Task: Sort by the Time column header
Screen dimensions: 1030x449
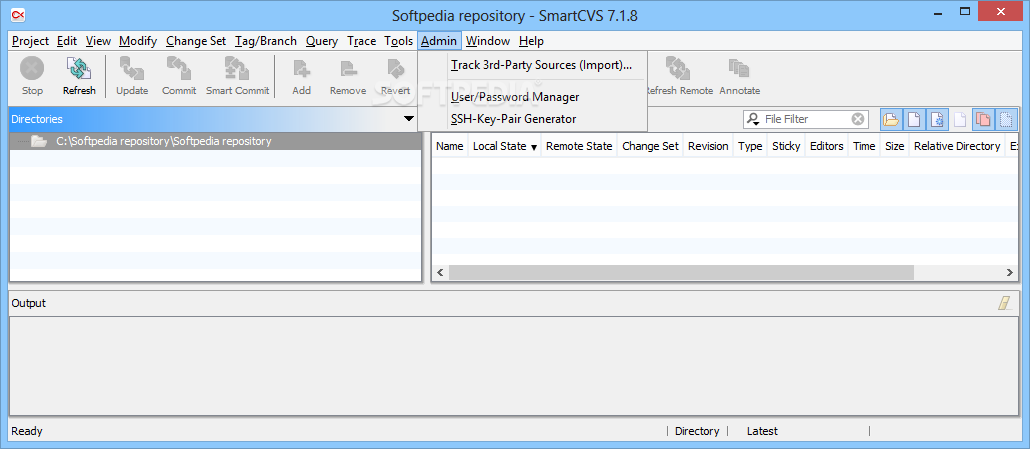Action: click(864, 146)
